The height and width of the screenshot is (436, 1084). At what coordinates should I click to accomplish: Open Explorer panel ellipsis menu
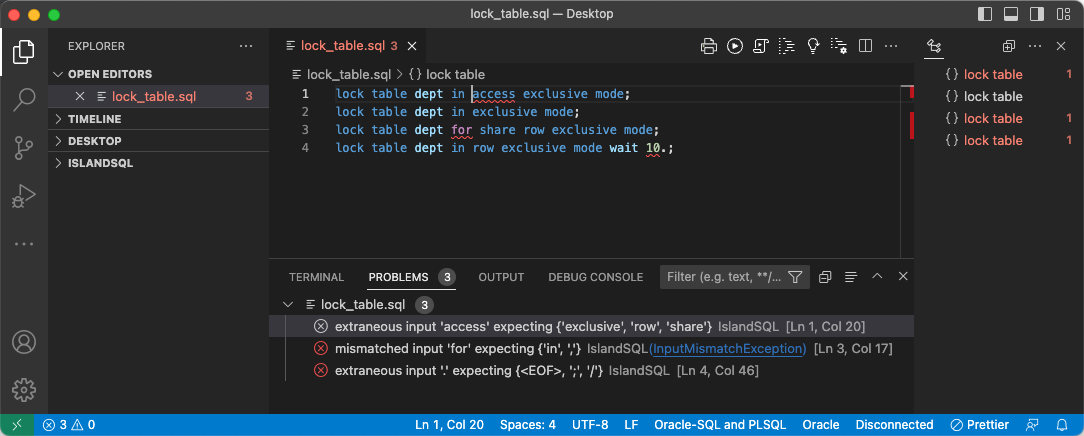(x=246, y=46)
